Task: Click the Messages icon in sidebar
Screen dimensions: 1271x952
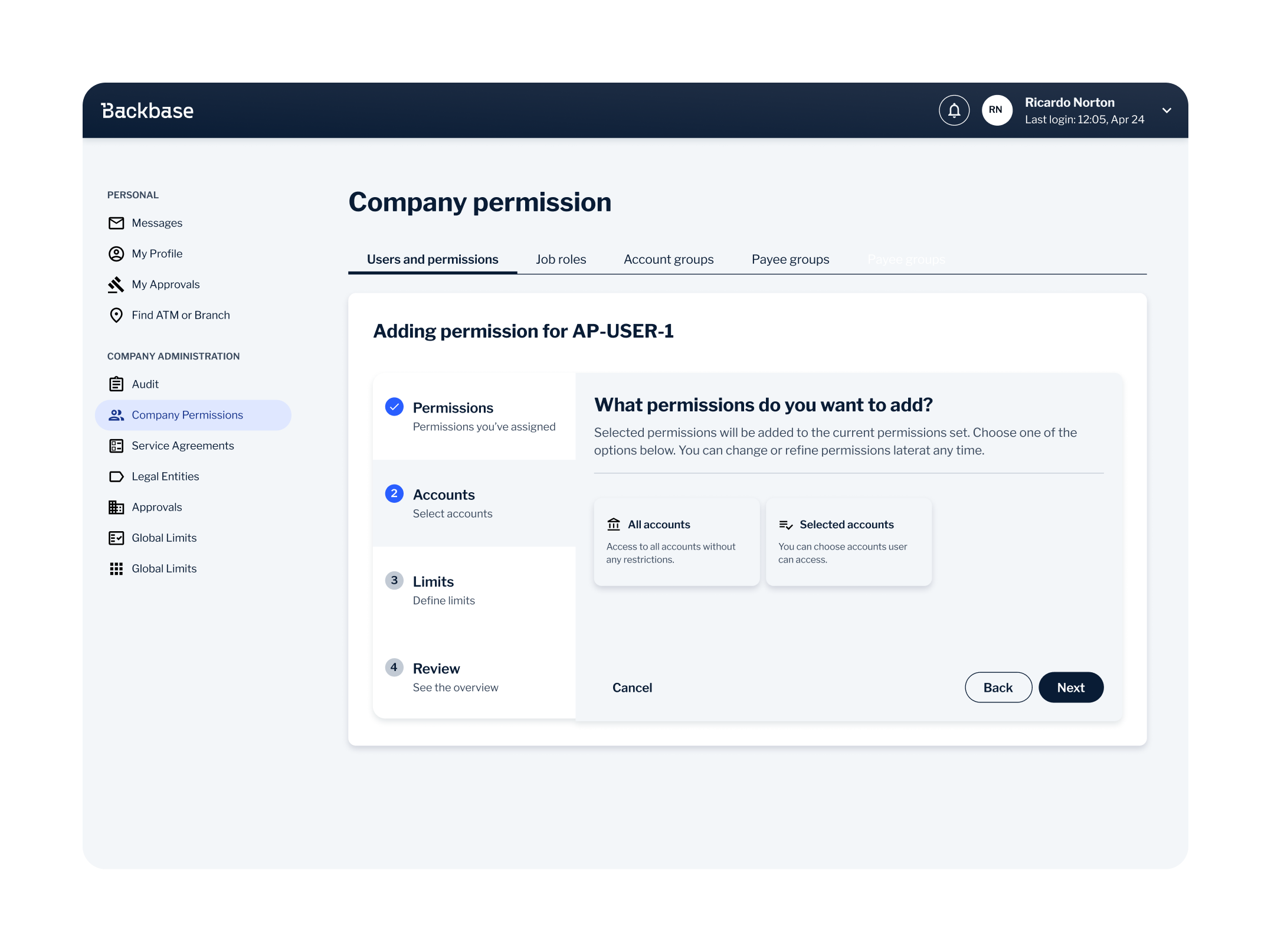Action: click(117, 222)
